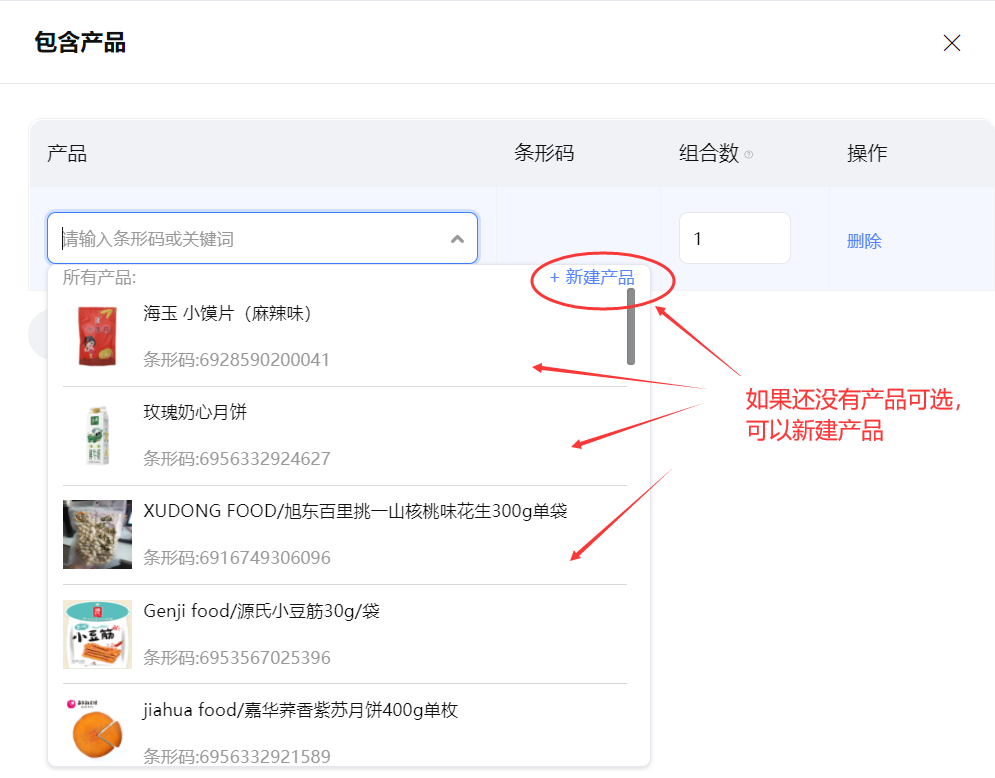Click barcode 6916749306096 text
The image size is (995, 778).
tap(237, 557)
